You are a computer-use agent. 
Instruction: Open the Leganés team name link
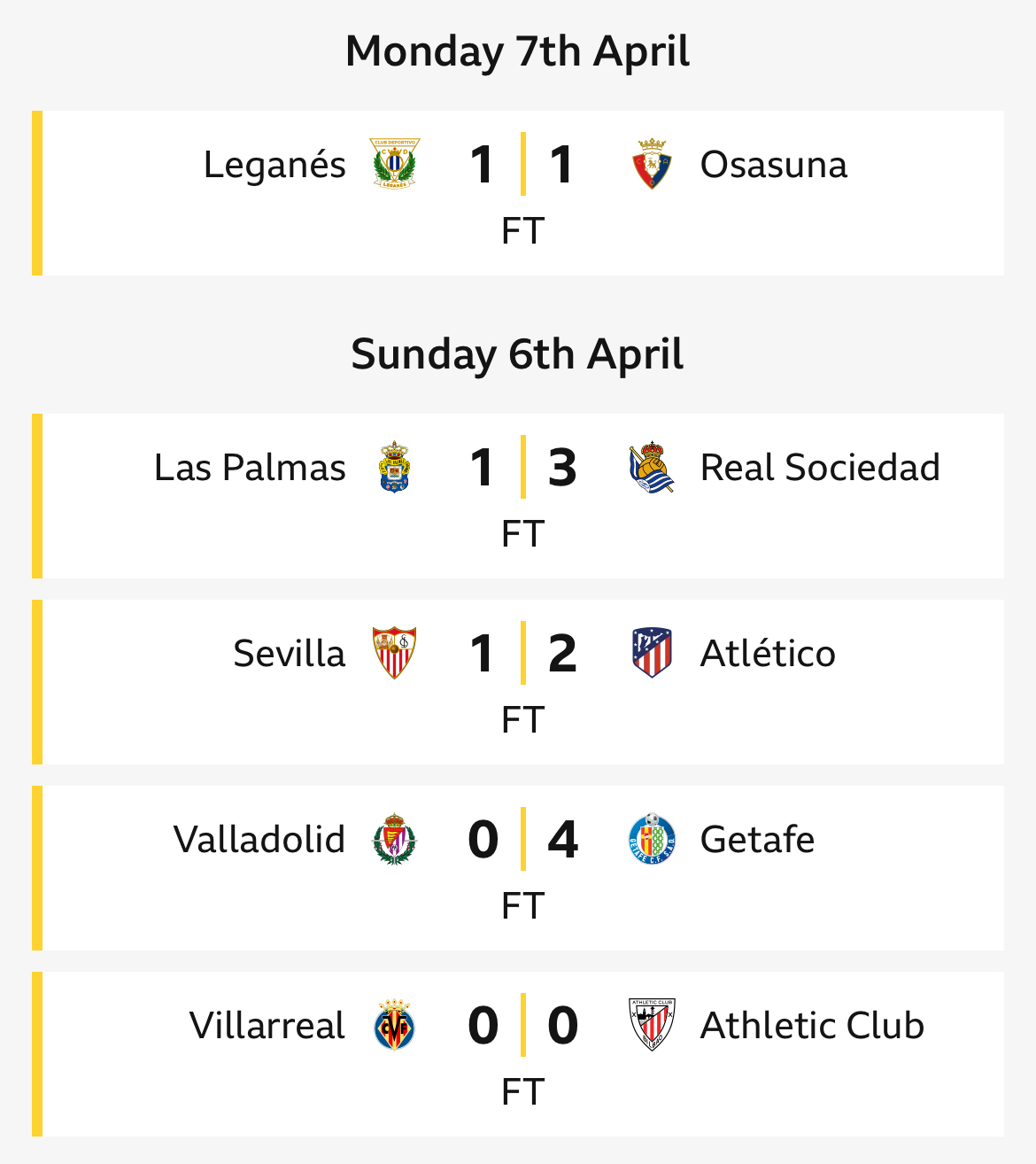[274, 166]
